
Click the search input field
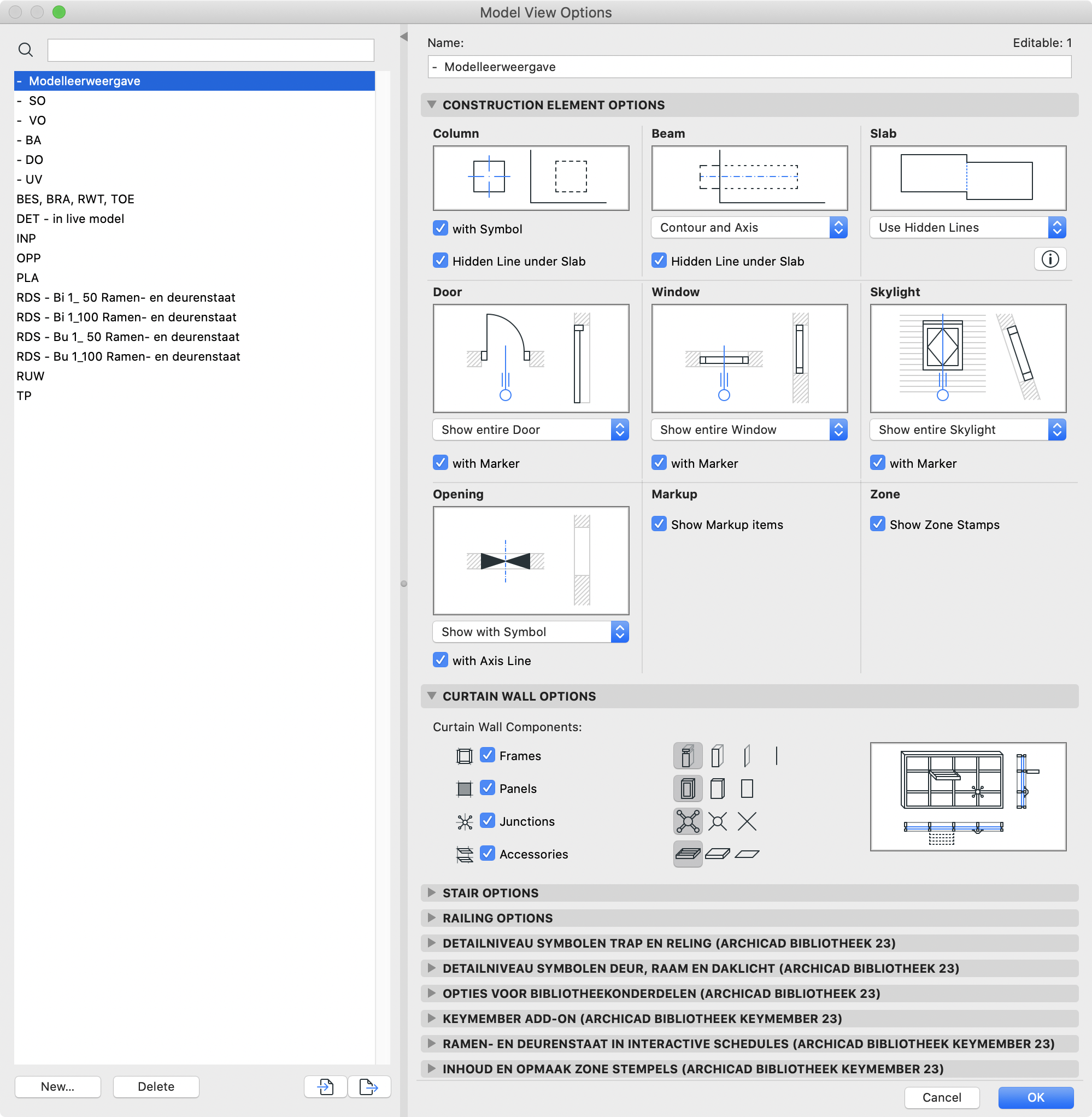(x=210, y=50)
